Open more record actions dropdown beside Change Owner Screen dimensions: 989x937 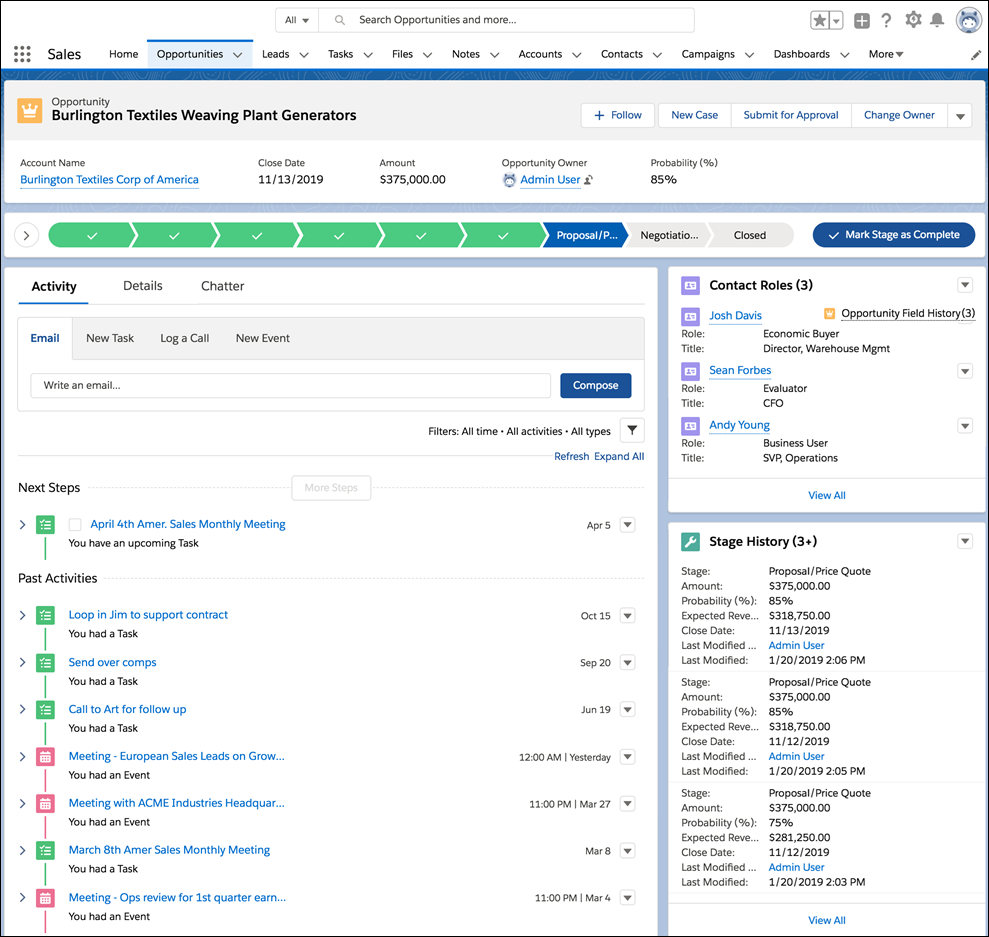click(960, 116)
